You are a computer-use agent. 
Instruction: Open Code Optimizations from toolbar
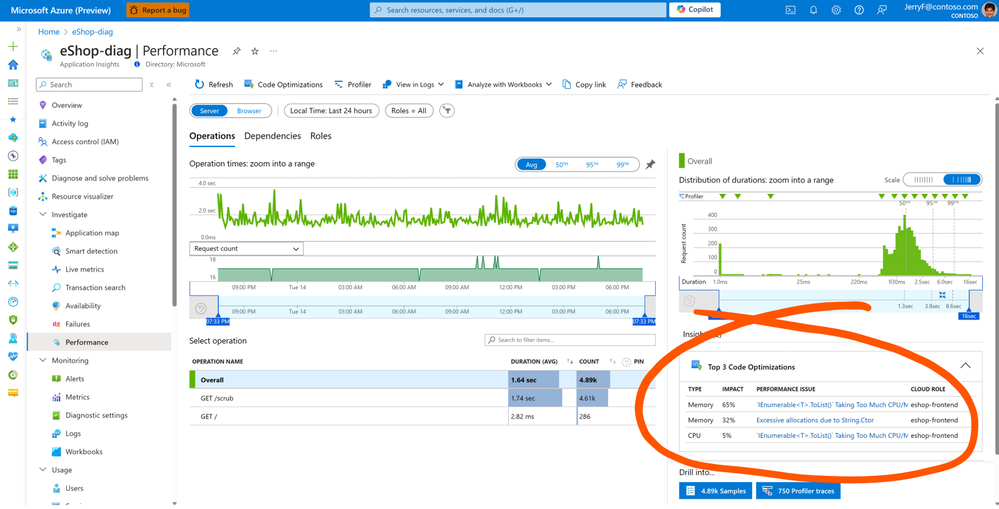(x=283, y=85)
